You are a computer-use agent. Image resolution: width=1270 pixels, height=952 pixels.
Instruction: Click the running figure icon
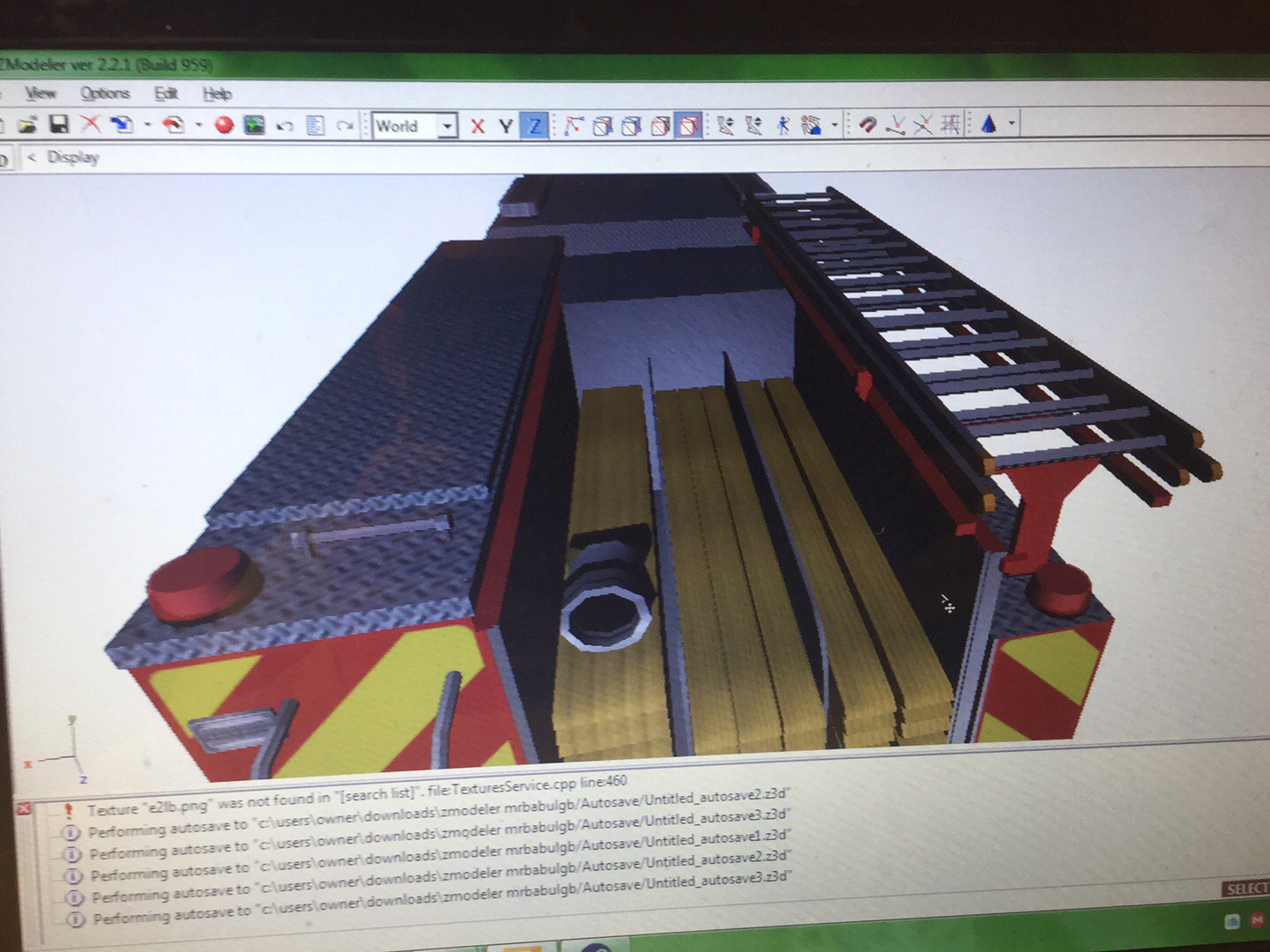point(783,126)
